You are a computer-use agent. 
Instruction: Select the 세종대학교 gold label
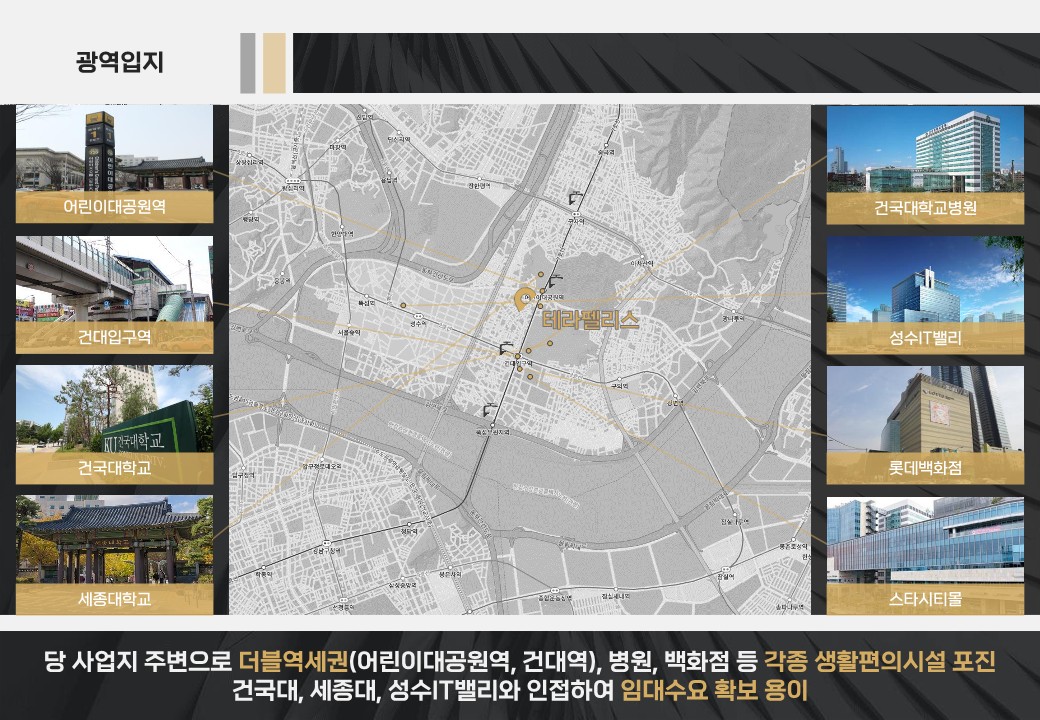coord(114,599)
